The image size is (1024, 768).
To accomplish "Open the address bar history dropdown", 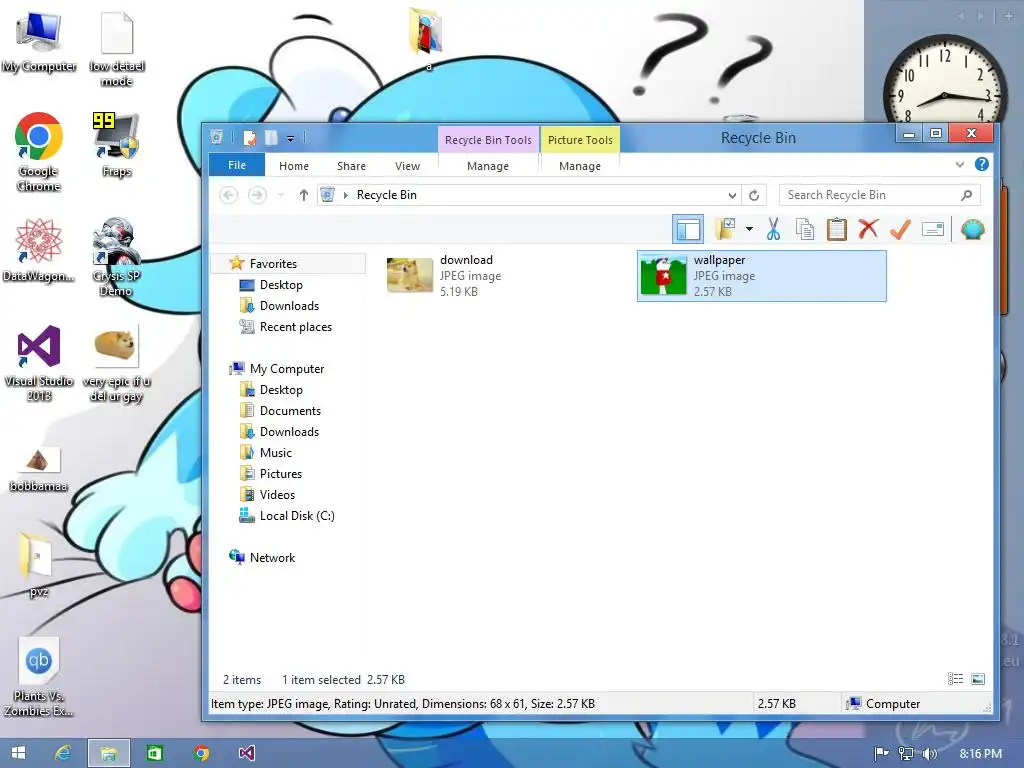I will coord(732,195).
